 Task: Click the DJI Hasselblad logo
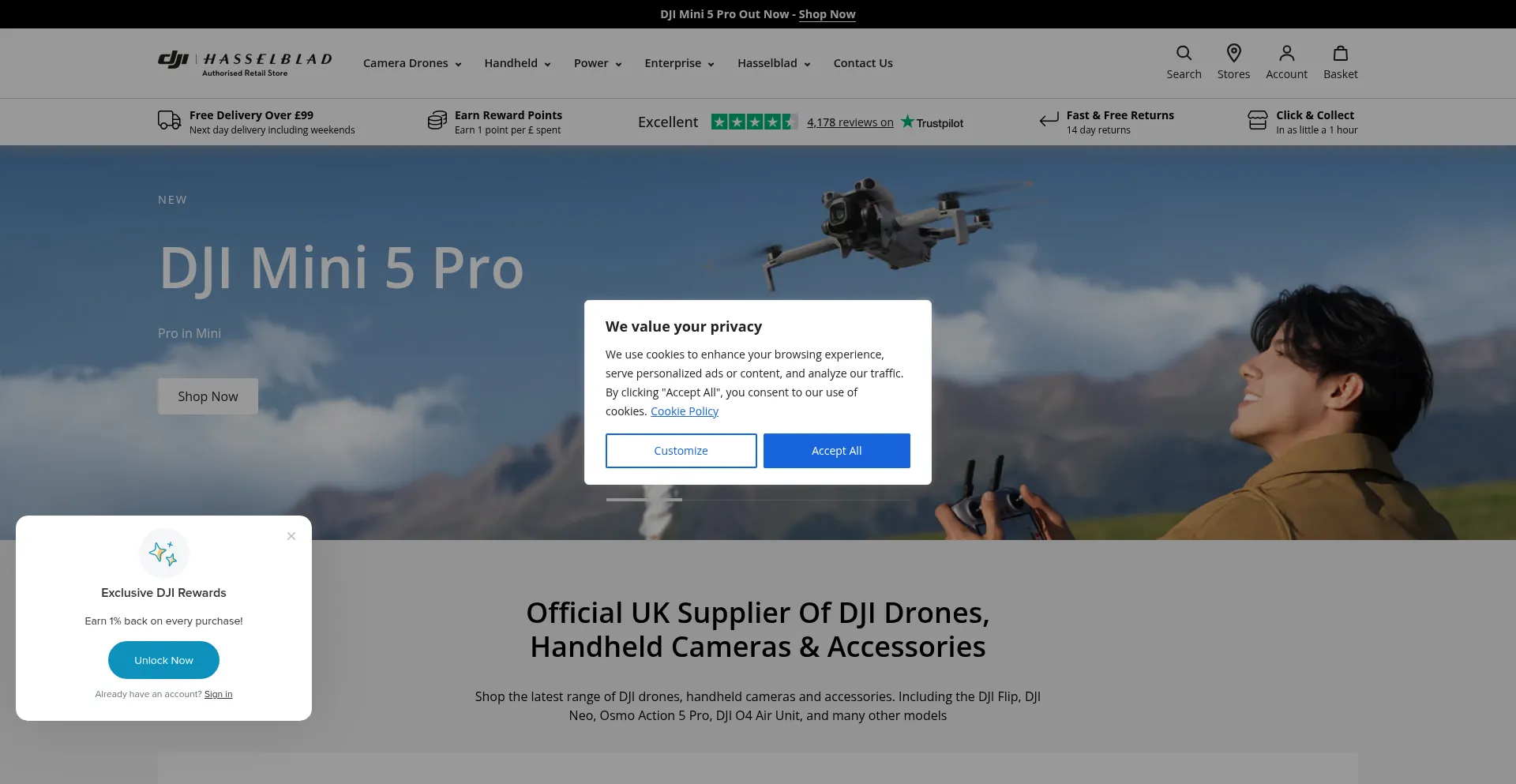[245, 63]
